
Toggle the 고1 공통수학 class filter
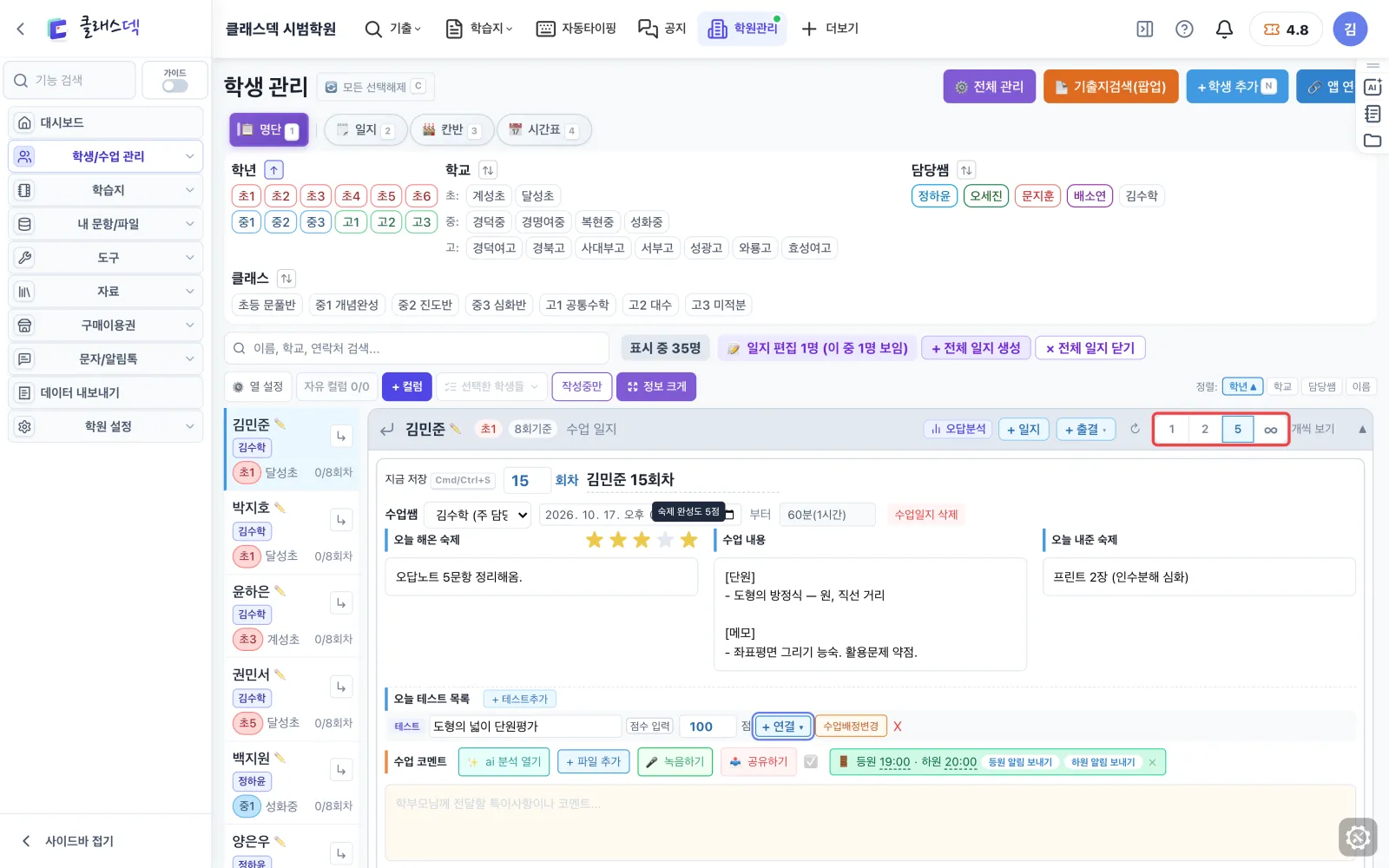(x=577, y=305)
